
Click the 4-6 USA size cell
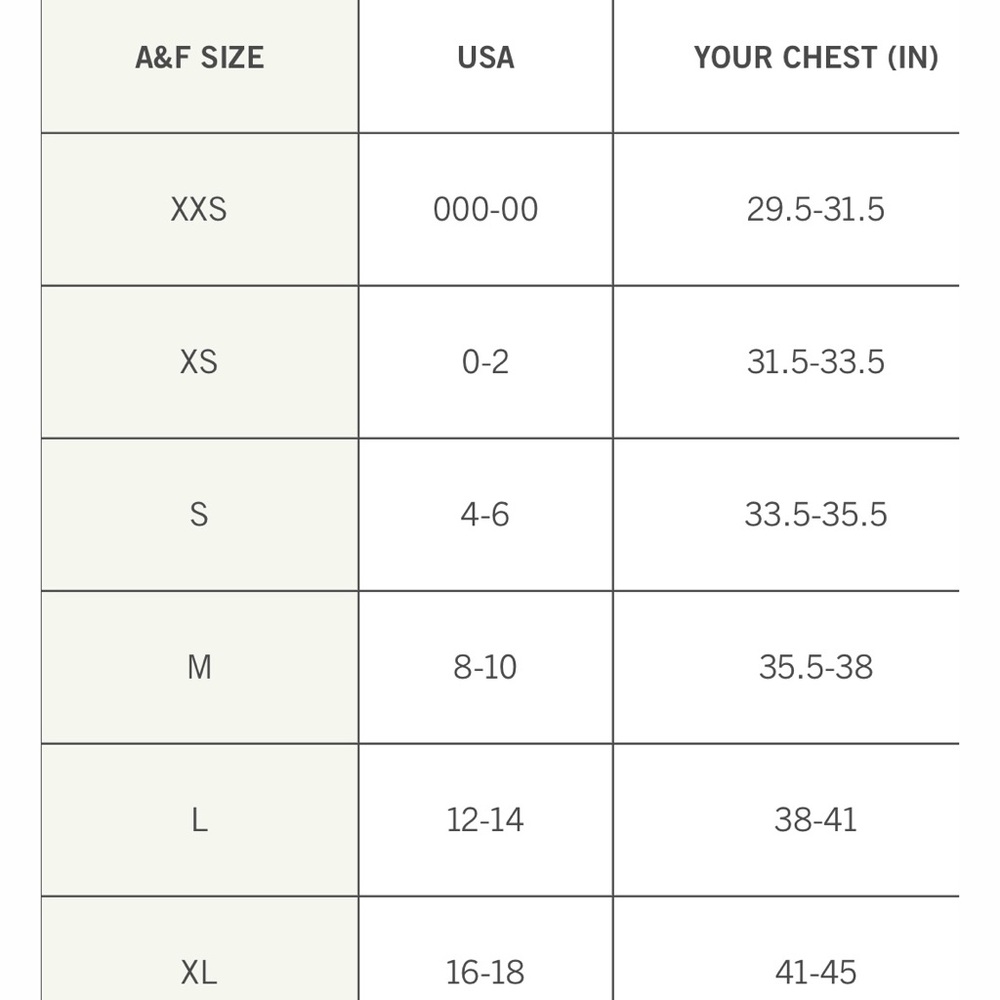coord(486,514)
